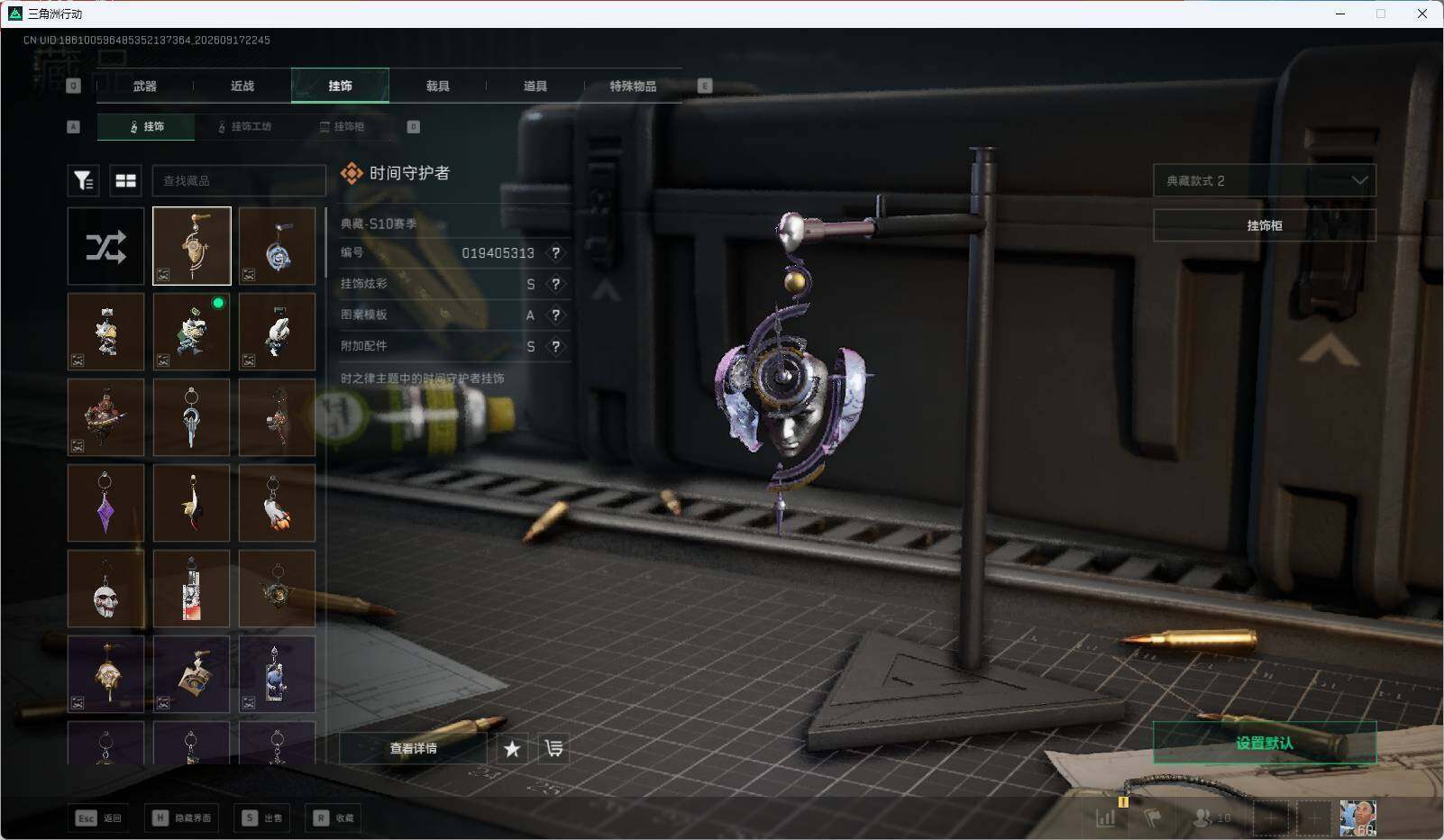This screenshot has width=1444, height=840.
Task: Click the orange rarity emblem beside 时间守护者
Action: tap(352, 173)
